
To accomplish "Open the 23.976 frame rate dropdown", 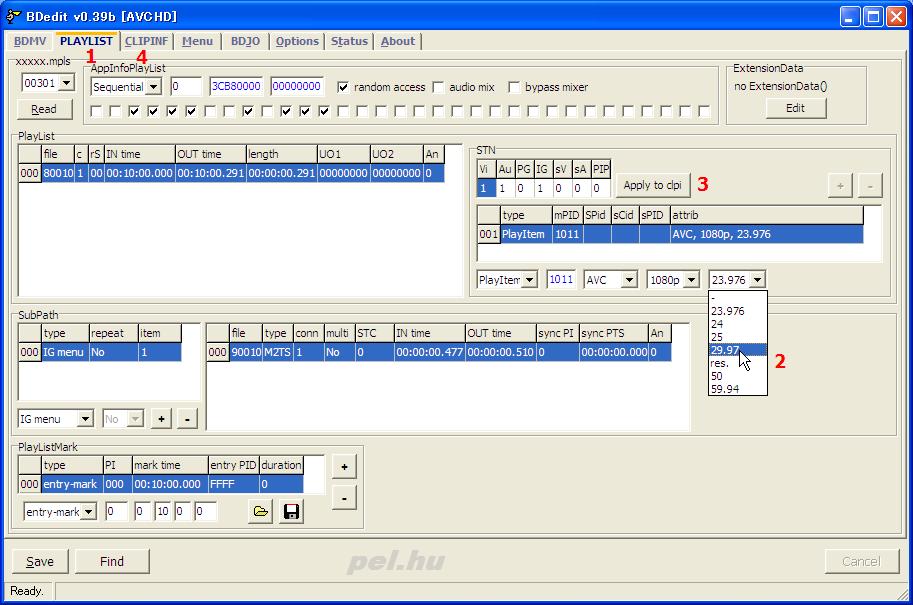I will 757,280.
